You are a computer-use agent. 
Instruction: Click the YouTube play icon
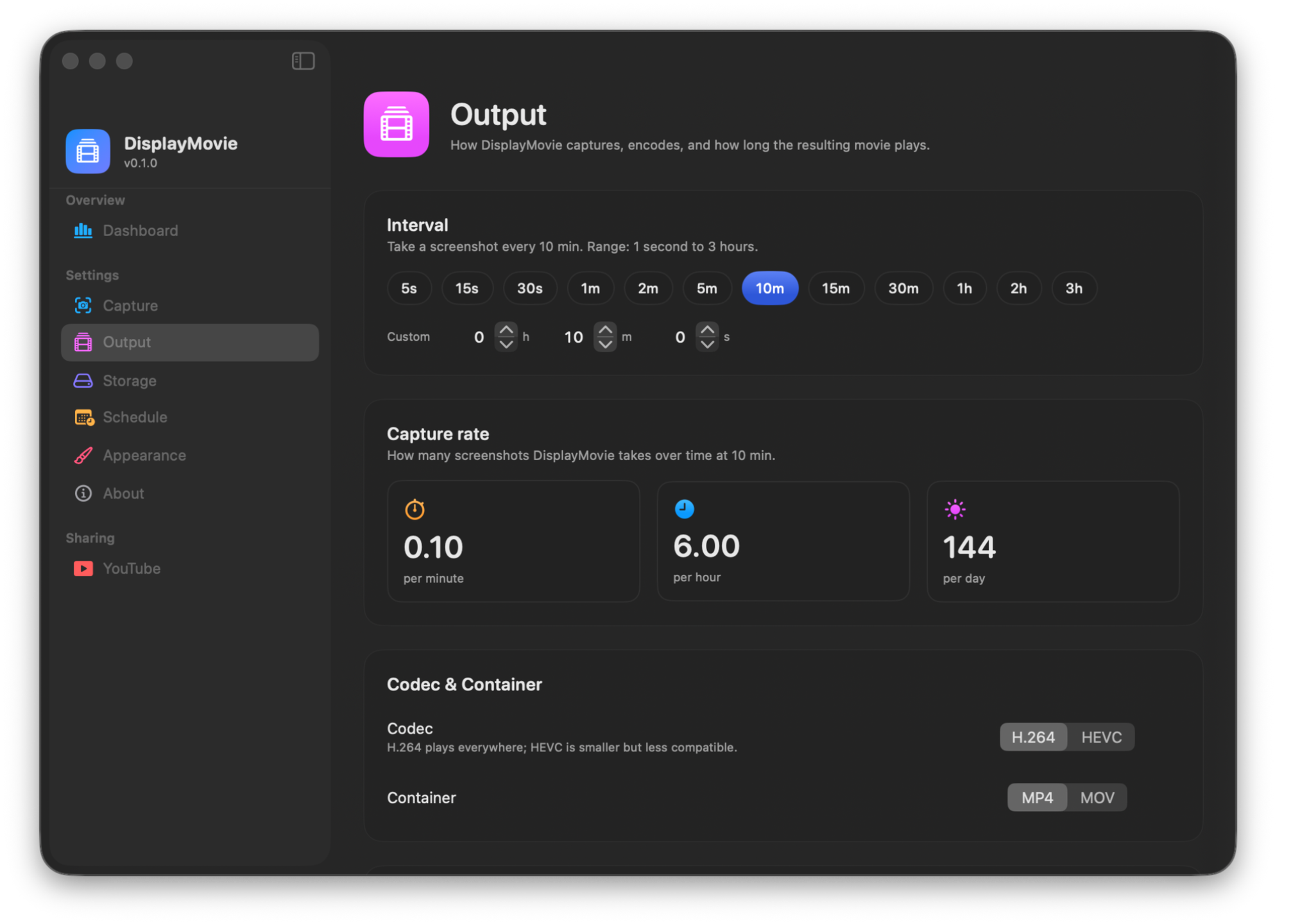pyautogui.click(x=83, y=569)
